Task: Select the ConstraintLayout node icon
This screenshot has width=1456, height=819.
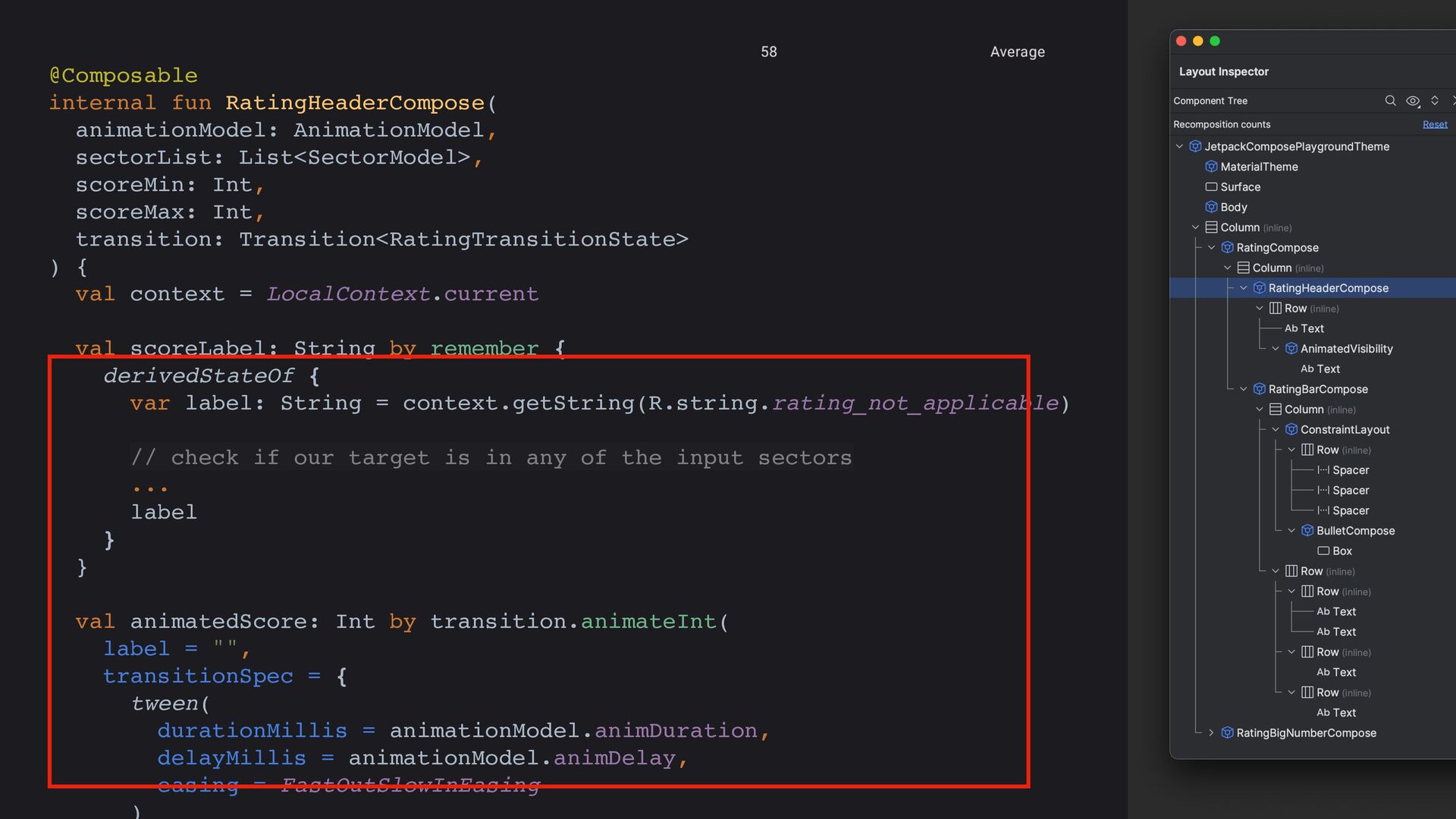Action: [x=1291, y=430]
